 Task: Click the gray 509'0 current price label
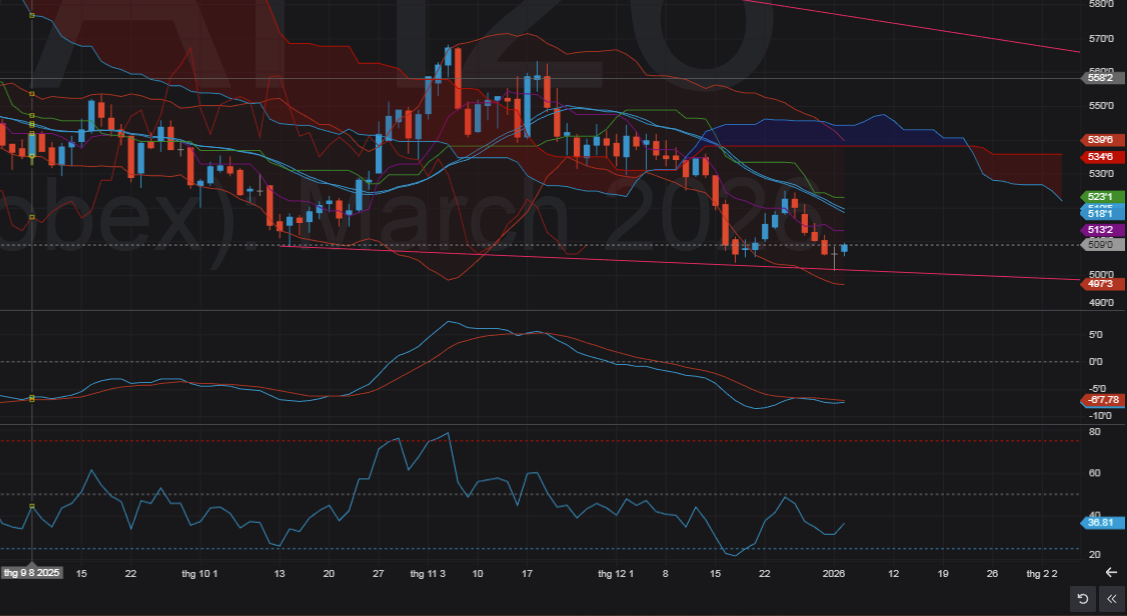tap(1102, 244)
